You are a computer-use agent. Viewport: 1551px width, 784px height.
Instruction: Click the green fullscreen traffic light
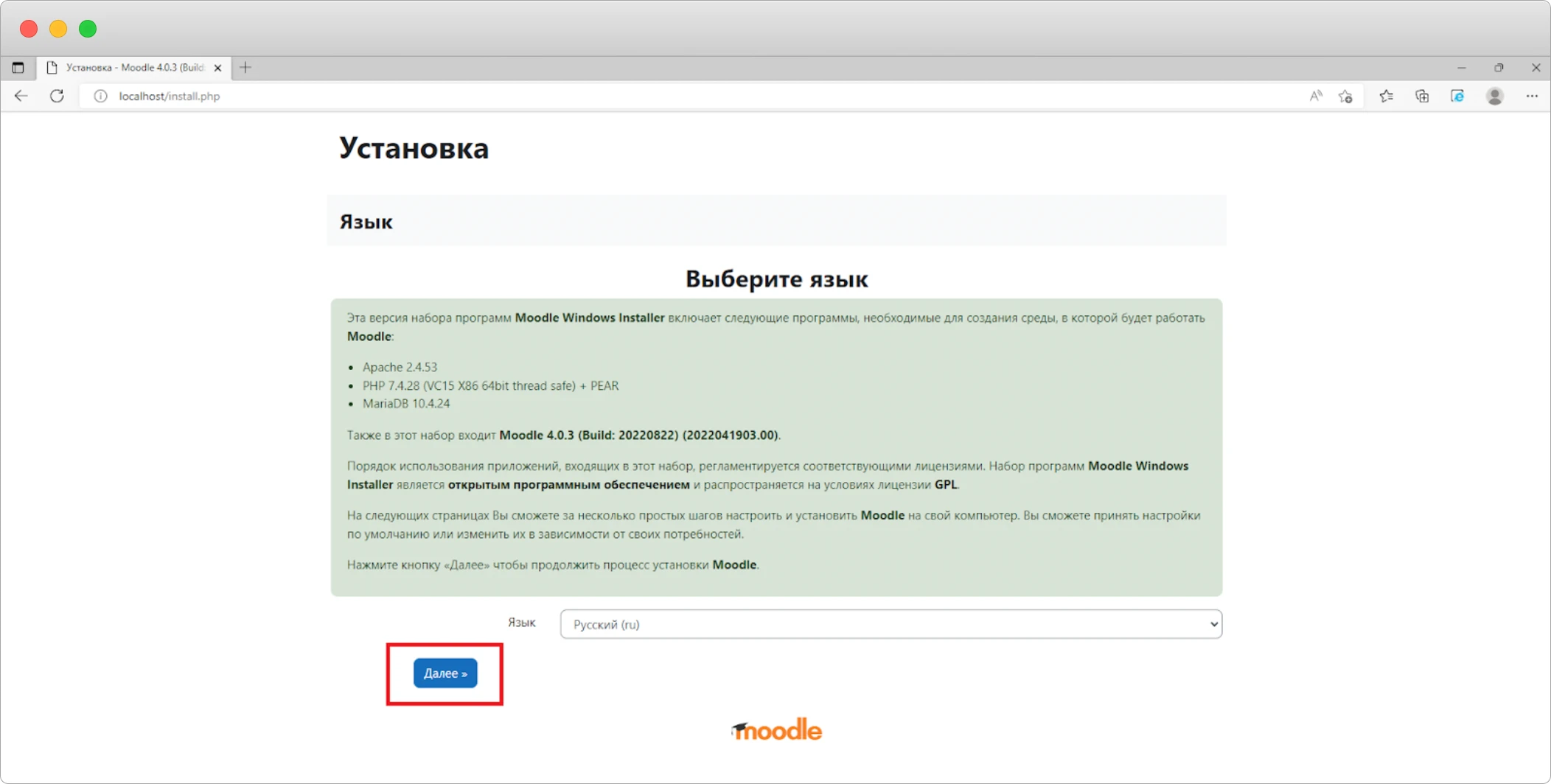tap(88, 29)
